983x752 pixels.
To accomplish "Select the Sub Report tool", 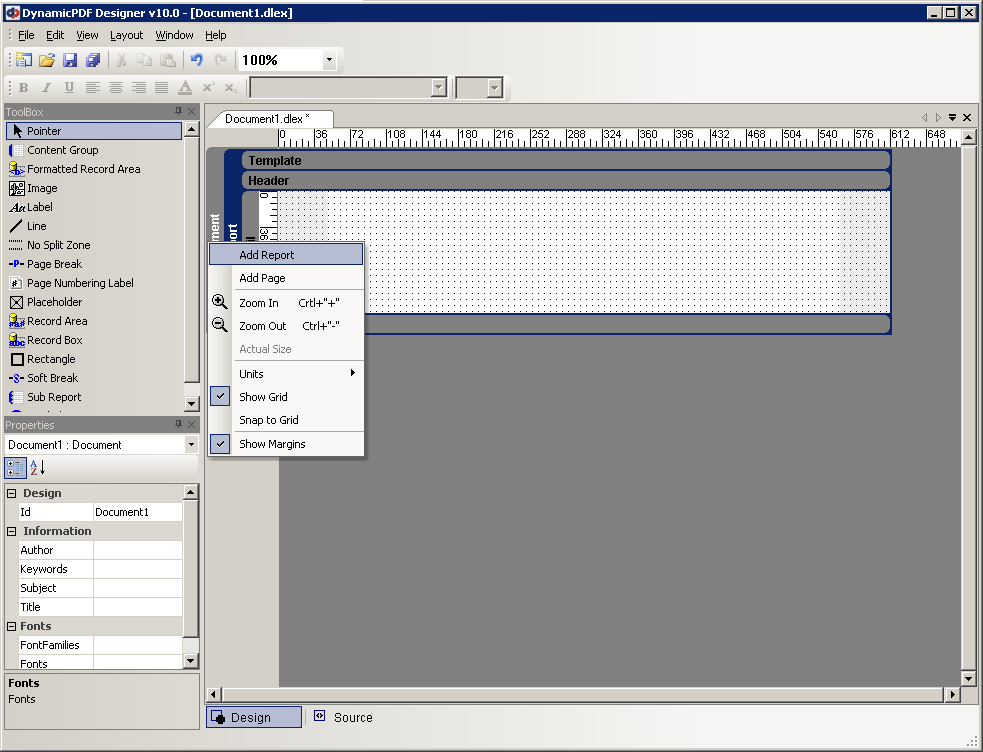I will (94, 397).
